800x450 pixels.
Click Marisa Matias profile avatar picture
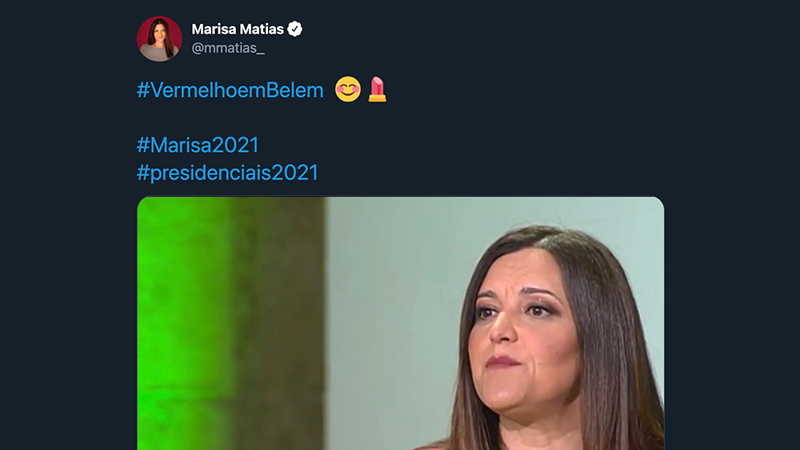159,38
